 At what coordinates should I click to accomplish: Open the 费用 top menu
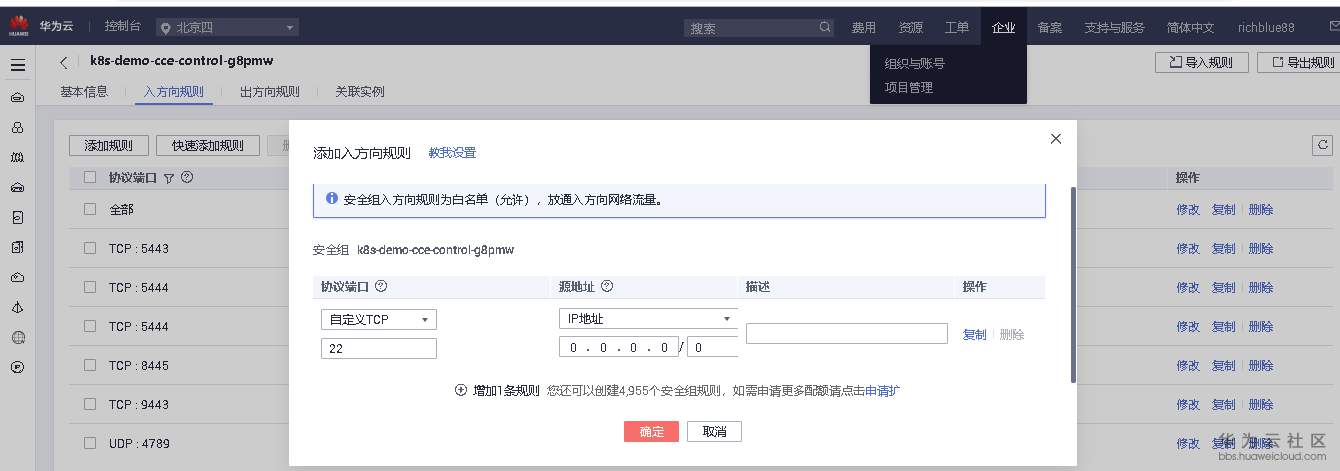863,28
